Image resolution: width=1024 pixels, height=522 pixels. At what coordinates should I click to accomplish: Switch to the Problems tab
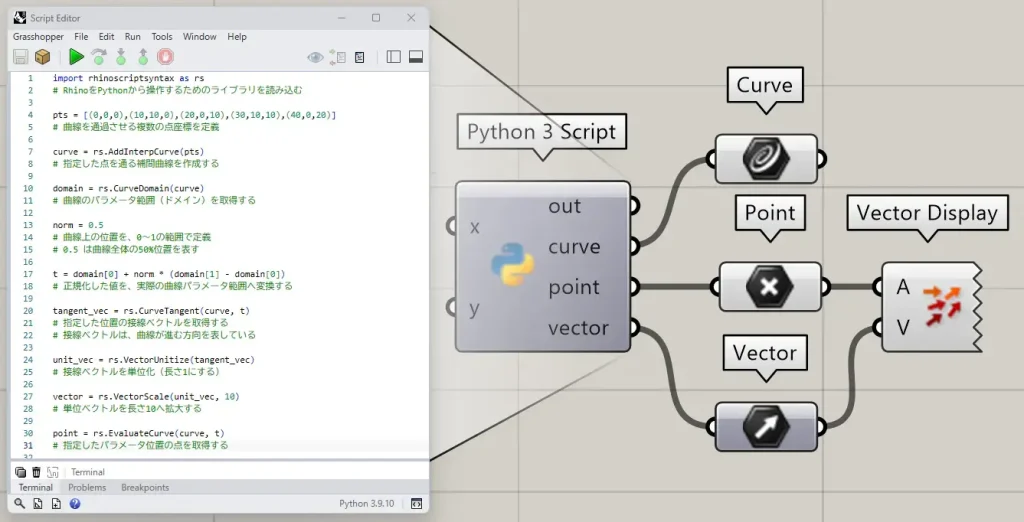click(x=87, y=487)
